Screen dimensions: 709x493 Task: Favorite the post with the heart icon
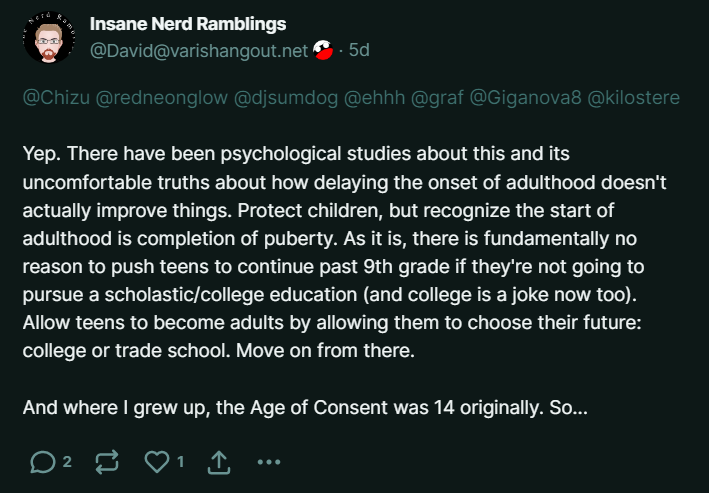coord(157,461)
